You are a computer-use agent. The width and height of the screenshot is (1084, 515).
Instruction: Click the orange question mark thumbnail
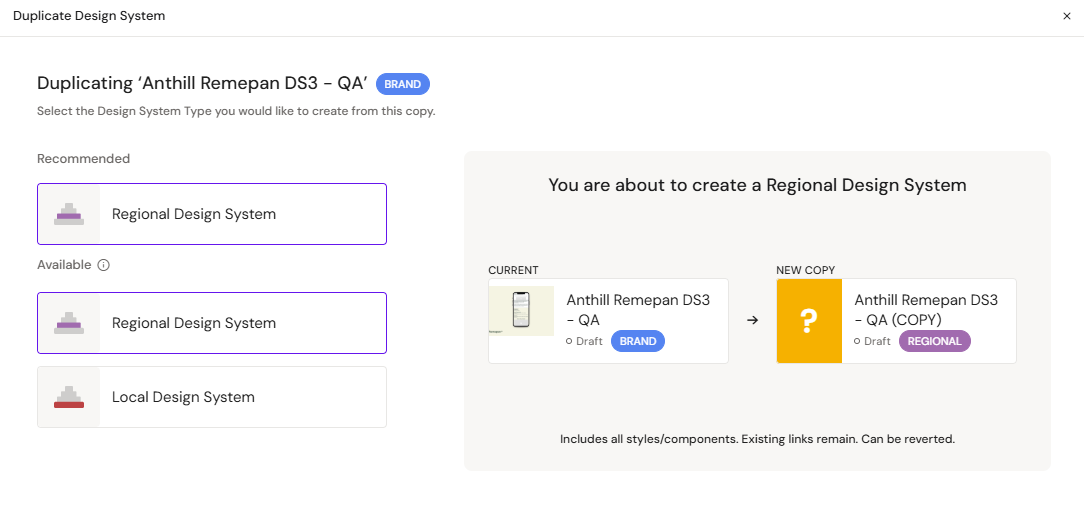pyautogui.click(x=809, y=321)
